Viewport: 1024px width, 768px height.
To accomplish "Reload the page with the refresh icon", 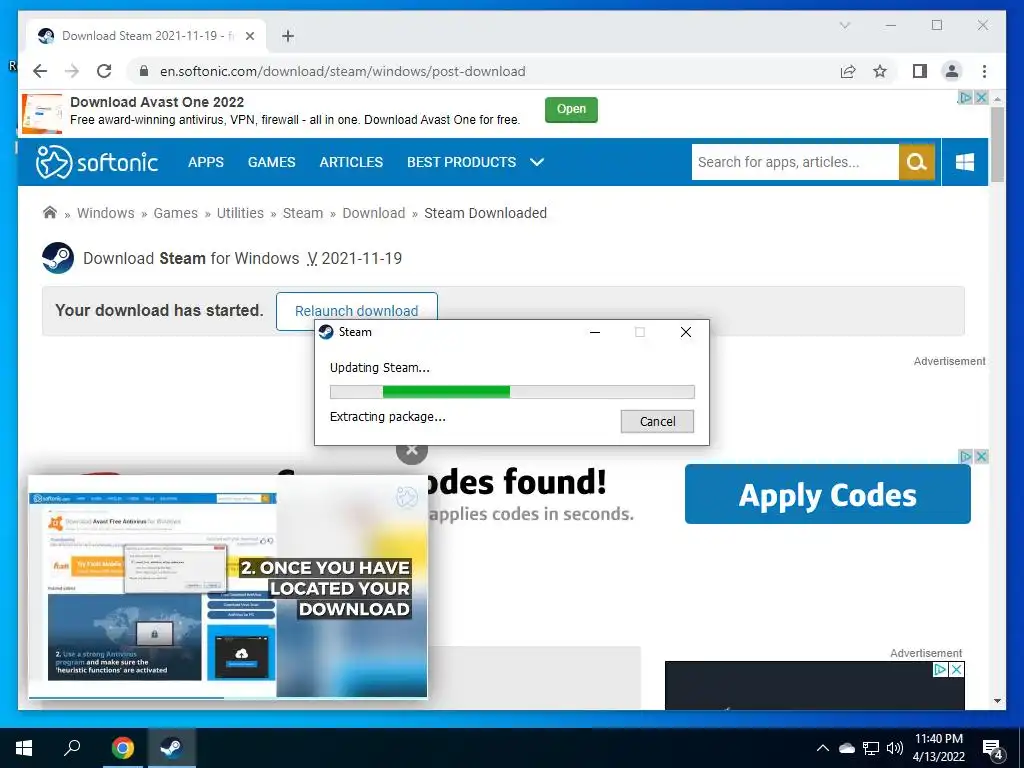I will 104,71.
